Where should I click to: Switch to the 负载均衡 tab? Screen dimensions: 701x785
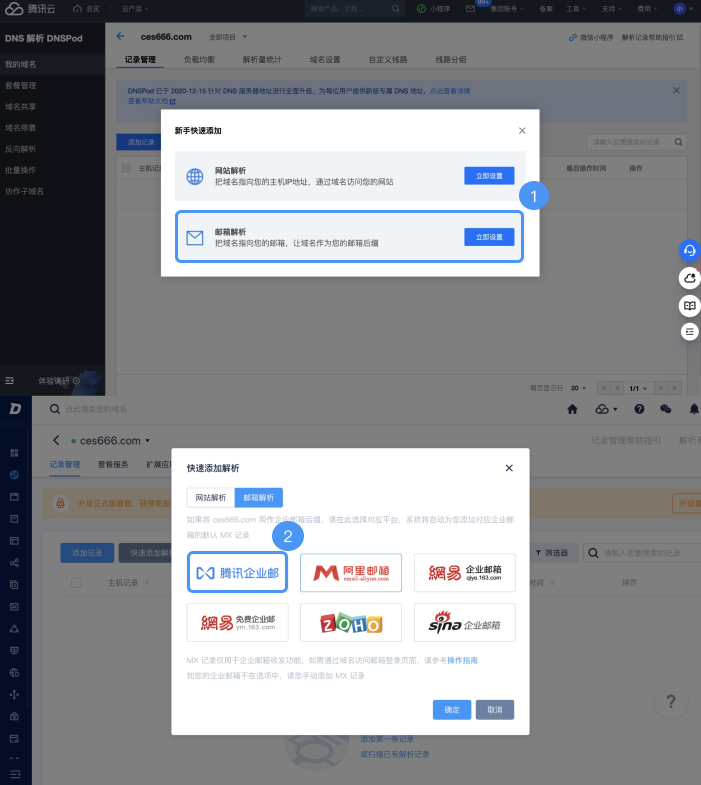point(199,60)
